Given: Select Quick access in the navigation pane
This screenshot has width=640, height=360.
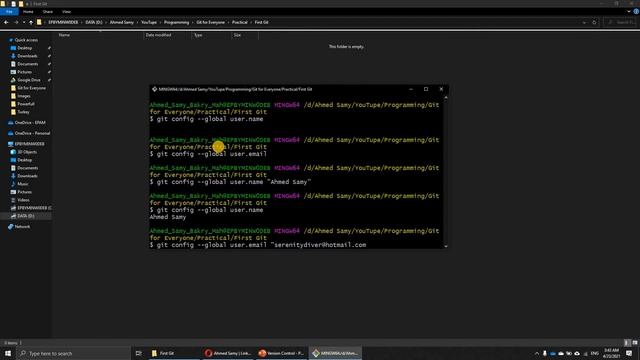Looking at the screenshot, I should point(26,40).
